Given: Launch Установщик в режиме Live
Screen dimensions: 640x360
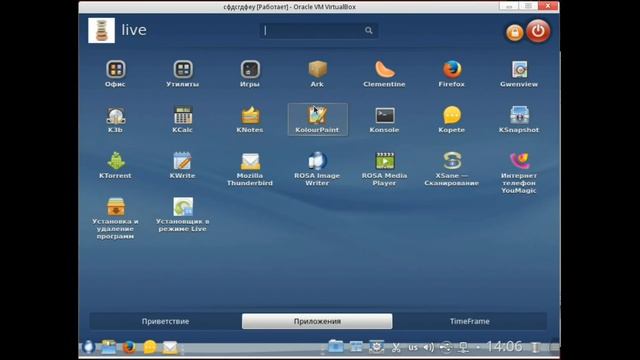Looking at the screenshot, I should (x=182, y=215).
